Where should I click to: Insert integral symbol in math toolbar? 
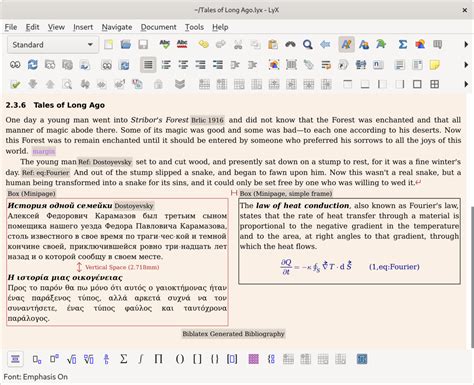pos(141,359)
